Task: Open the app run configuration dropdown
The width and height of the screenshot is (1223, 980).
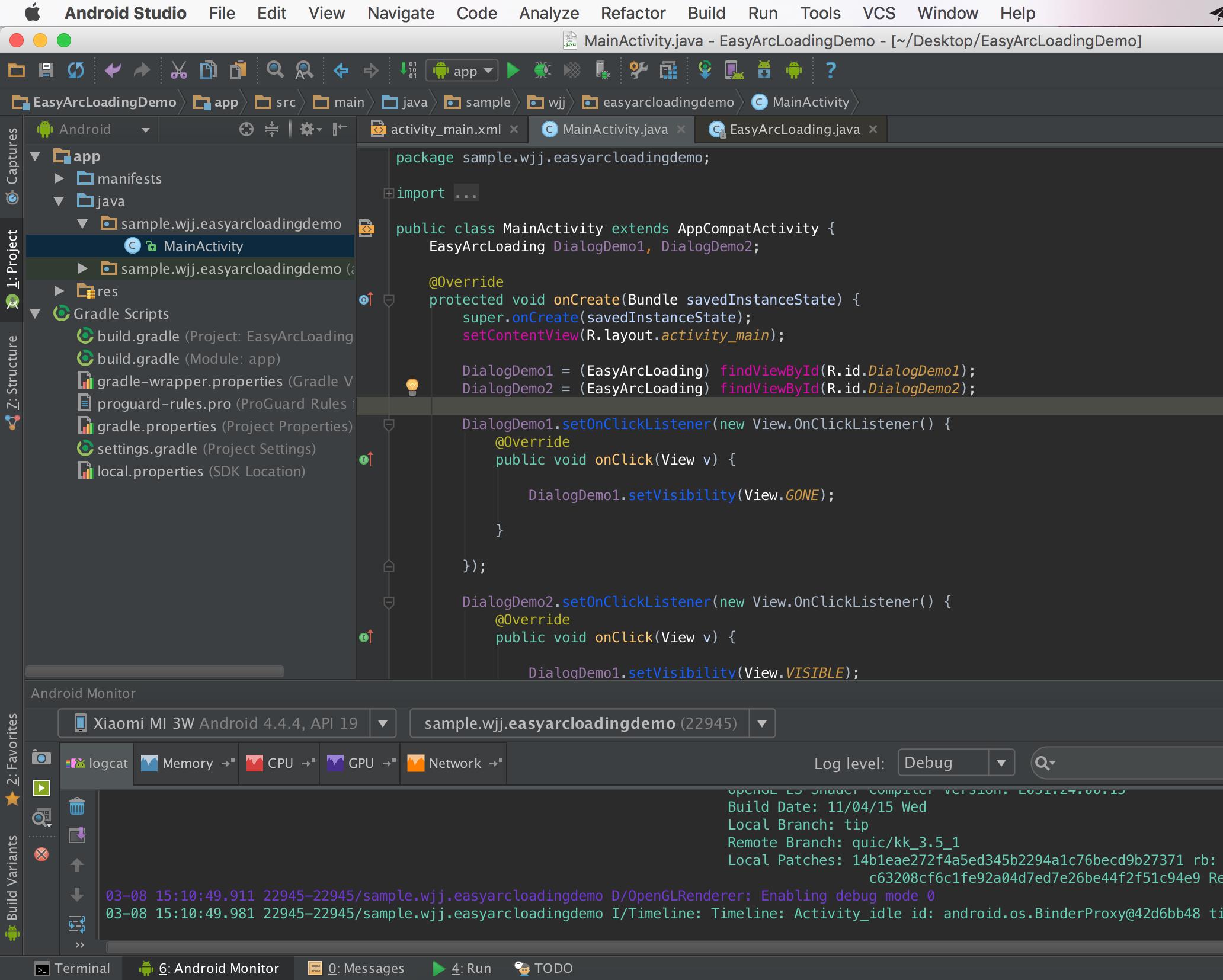Action: coord(462,71)
